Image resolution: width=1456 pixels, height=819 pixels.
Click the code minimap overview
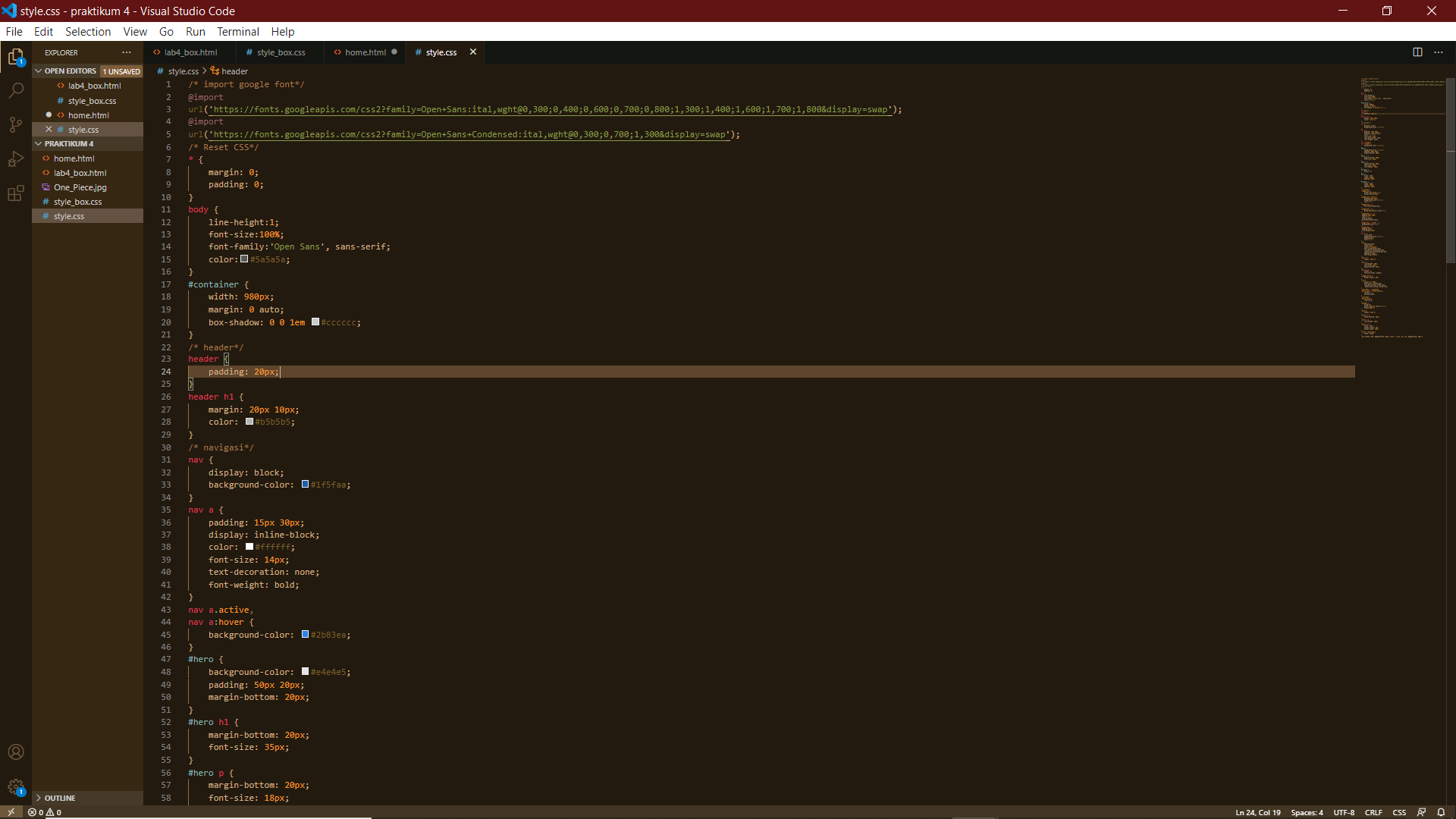click(1401, 209)
